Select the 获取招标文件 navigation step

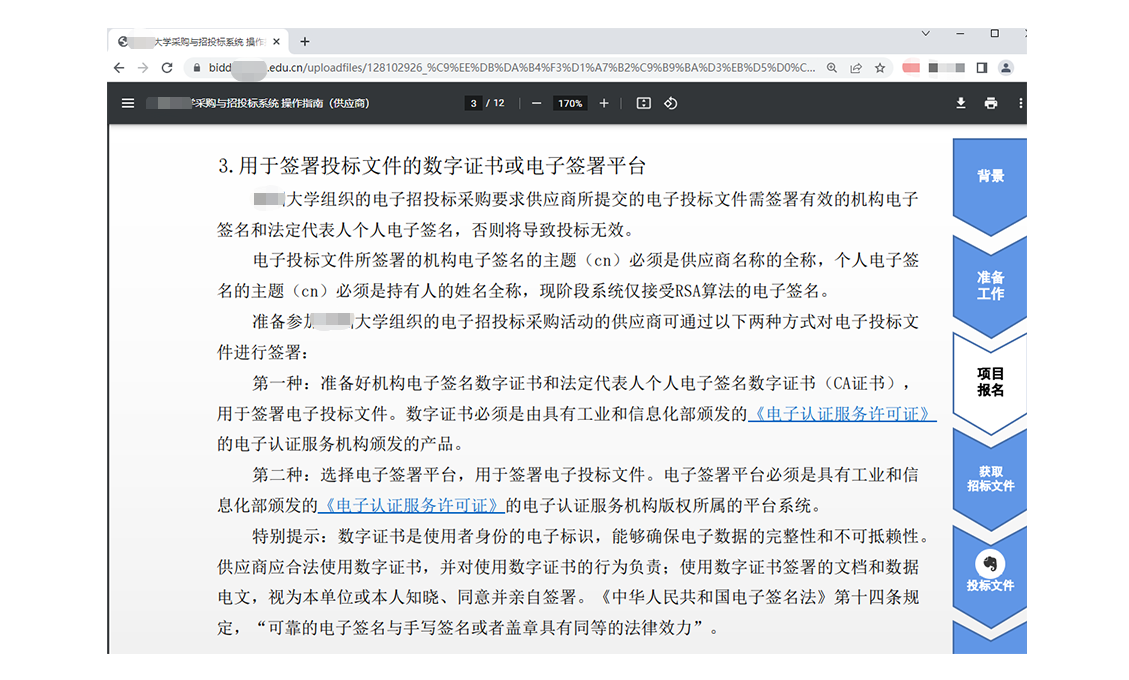click(x=990, y=478)
